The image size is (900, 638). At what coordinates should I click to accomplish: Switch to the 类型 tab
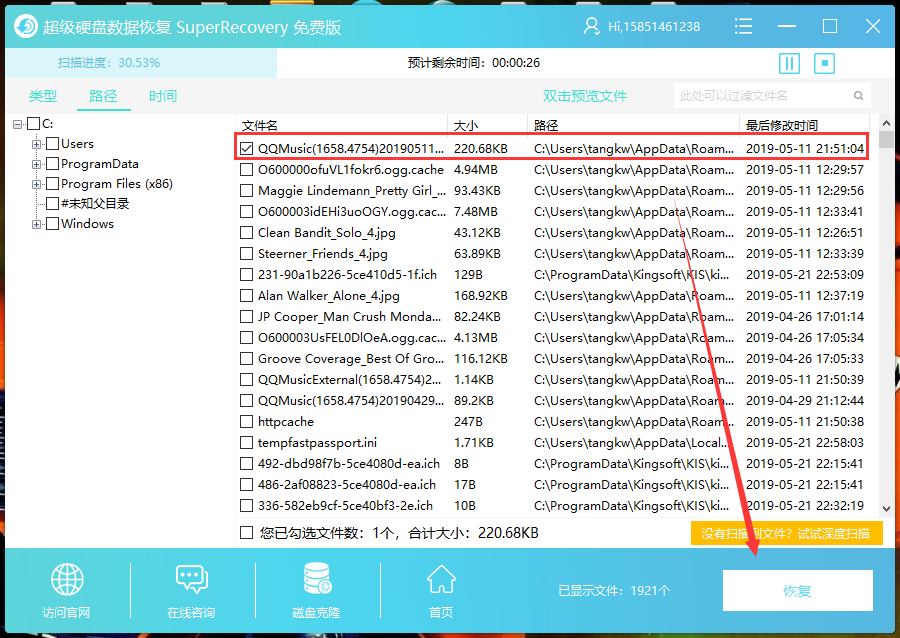click(x=43, y=96)
